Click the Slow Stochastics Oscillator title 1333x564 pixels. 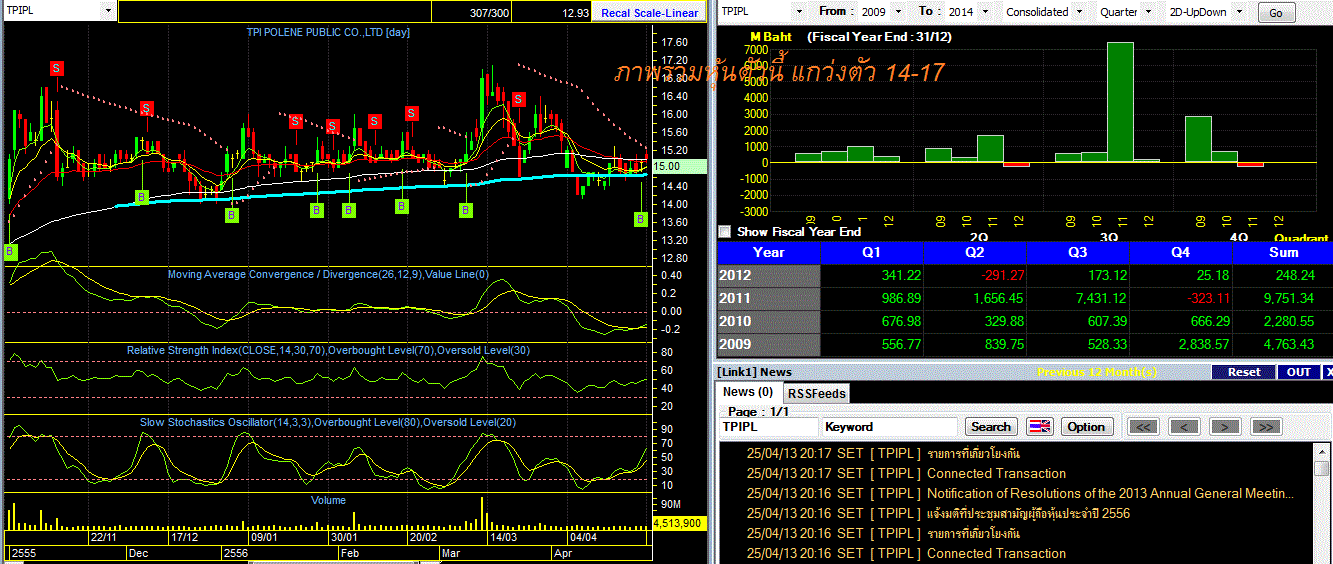point(327,422)
